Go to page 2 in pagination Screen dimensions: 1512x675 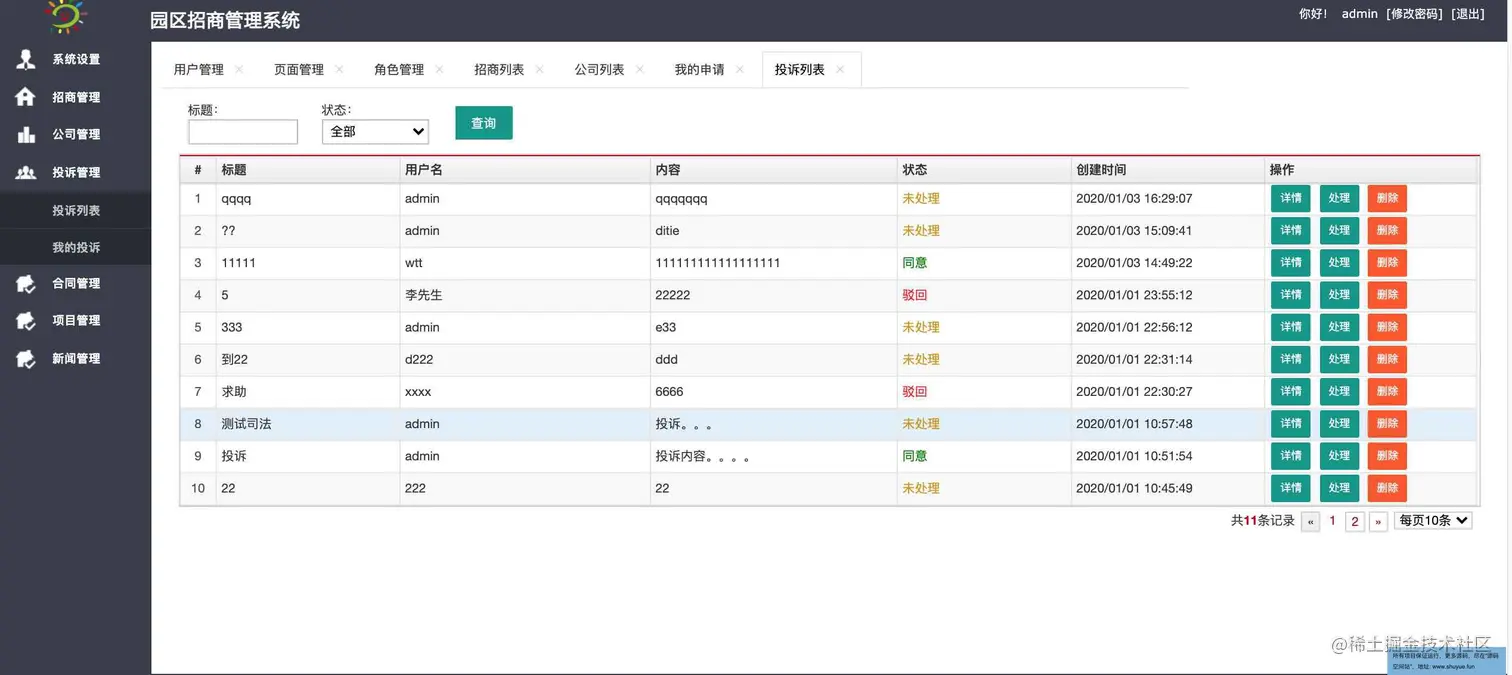pos(1355,521)
